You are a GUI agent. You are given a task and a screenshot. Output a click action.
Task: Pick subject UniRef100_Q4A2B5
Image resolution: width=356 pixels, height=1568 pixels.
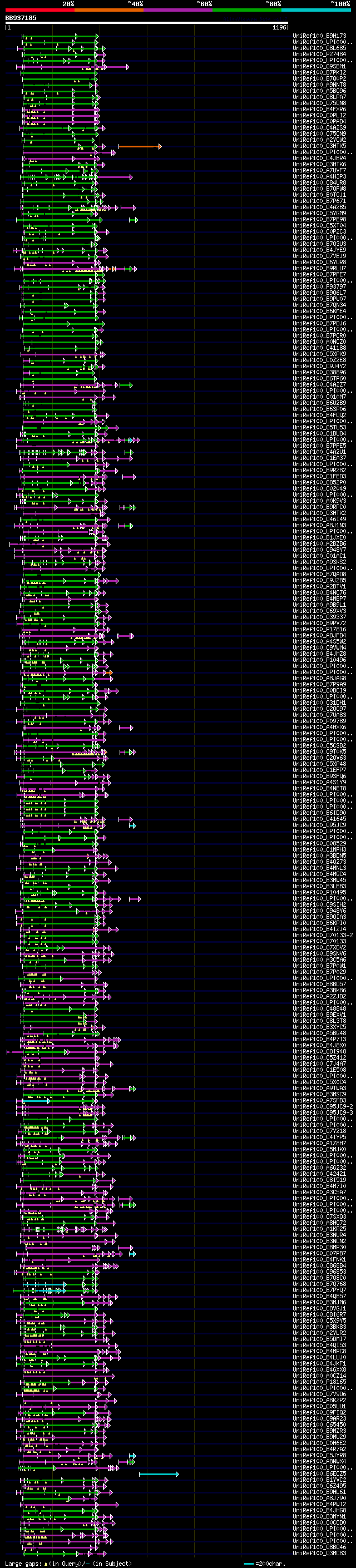tap(319, 207)
